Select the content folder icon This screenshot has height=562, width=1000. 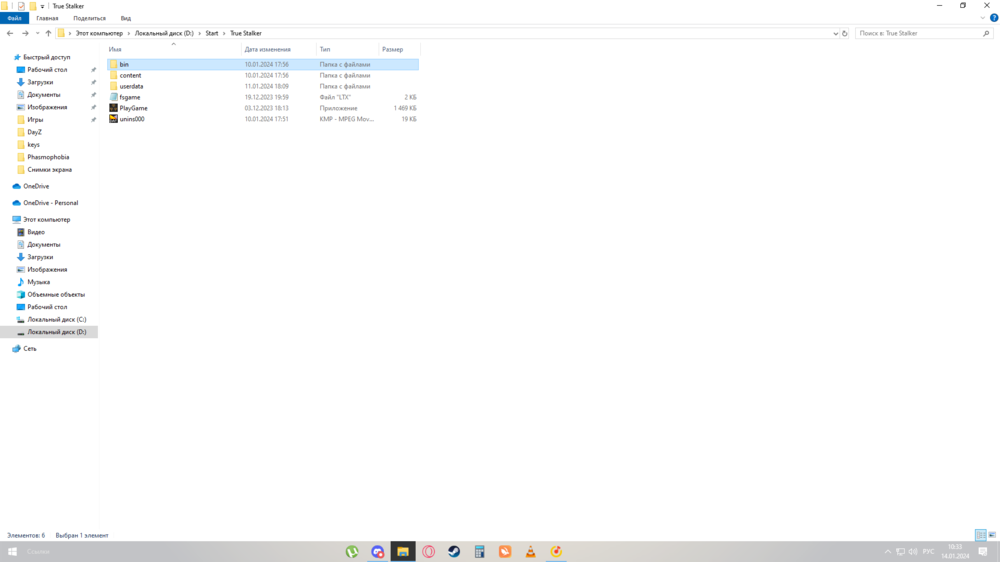point(114,75)
